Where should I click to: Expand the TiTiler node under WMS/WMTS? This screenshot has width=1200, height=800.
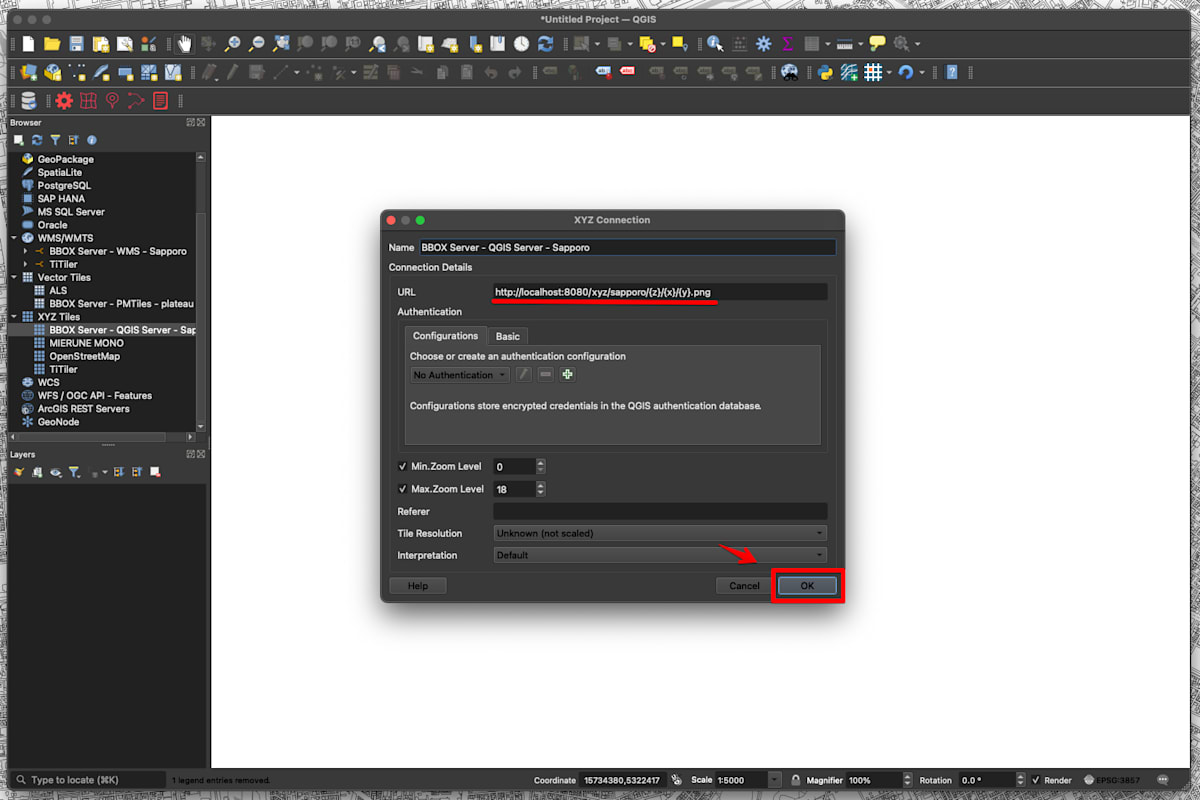(26, 264)
